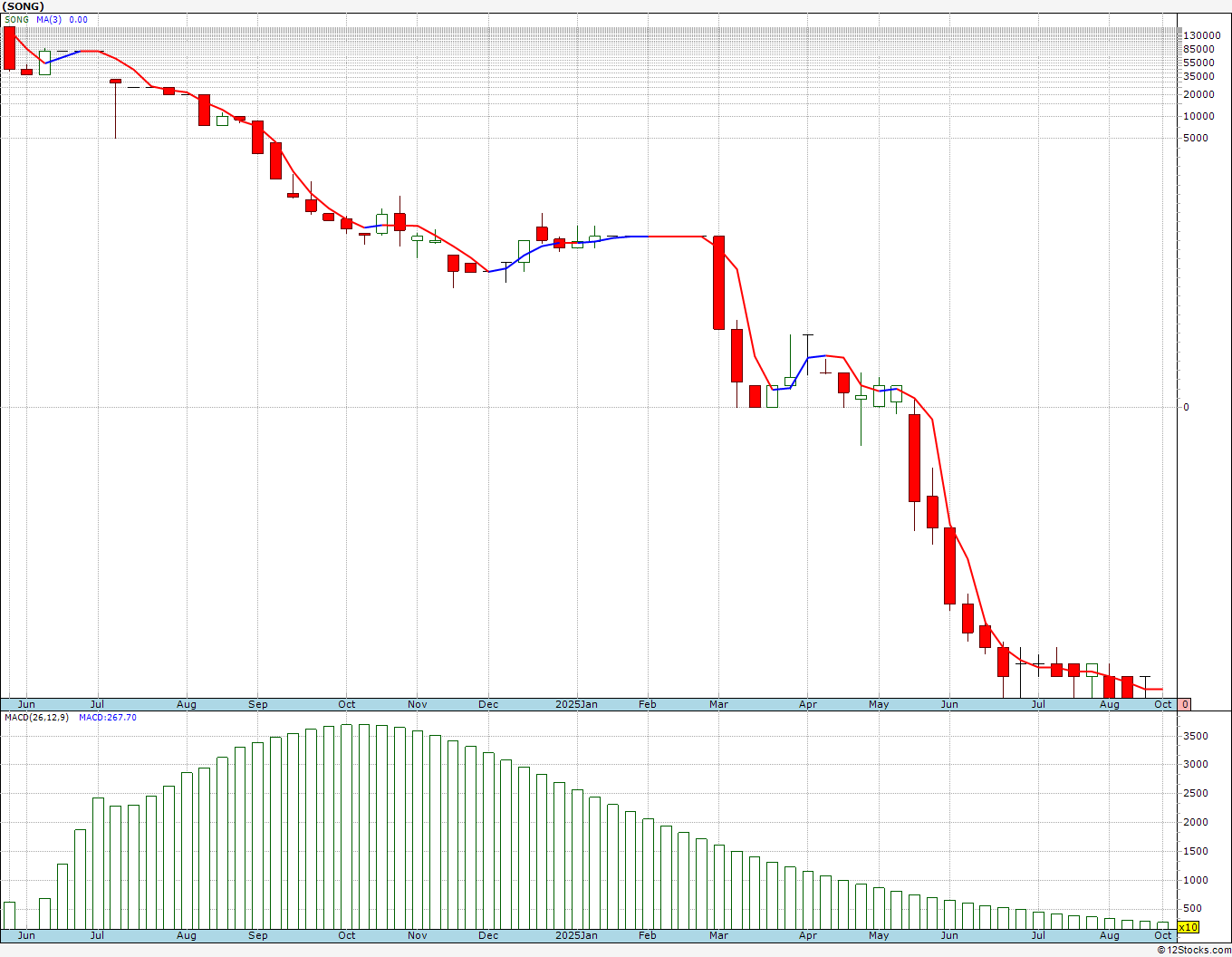Click the 500 MACD axis label
The height and width of the screenshot is (957, 1232).
1193,908
